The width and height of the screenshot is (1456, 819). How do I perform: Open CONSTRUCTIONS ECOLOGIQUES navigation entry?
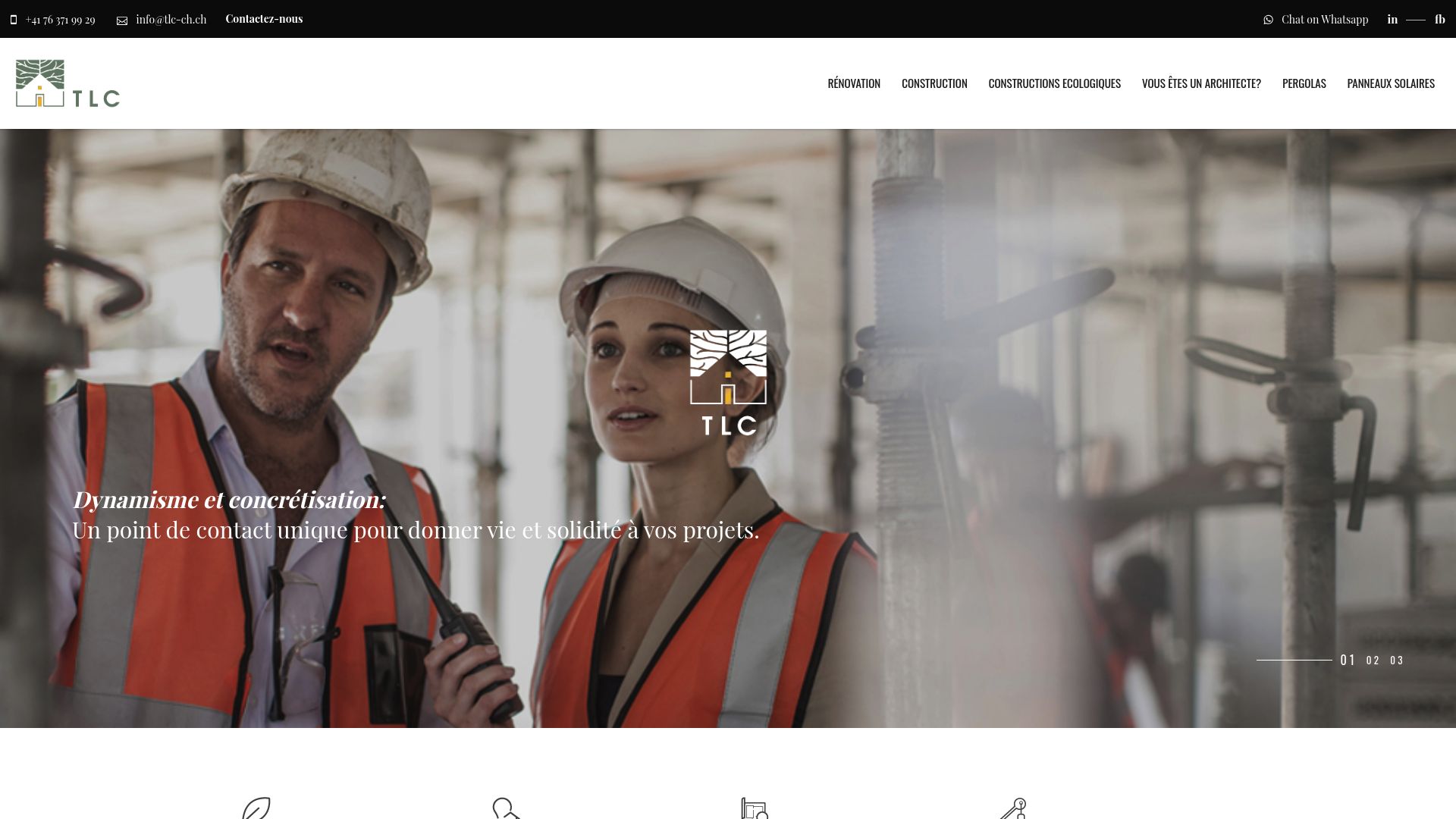point(1055,83)
